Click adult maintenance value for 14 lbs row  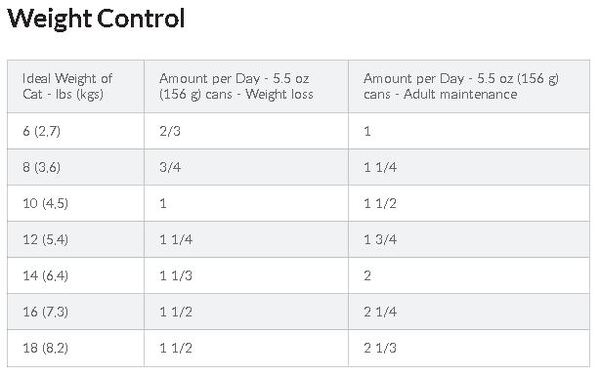(367, 276)
